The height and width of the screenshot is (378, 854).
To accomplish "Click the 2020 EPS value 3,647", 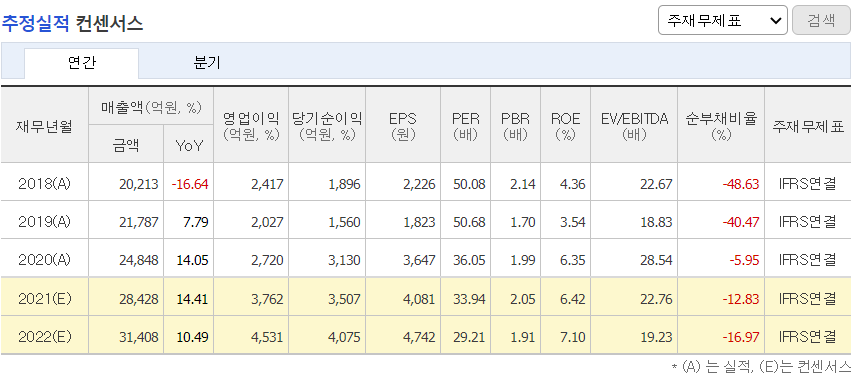I will pos(419,260).
